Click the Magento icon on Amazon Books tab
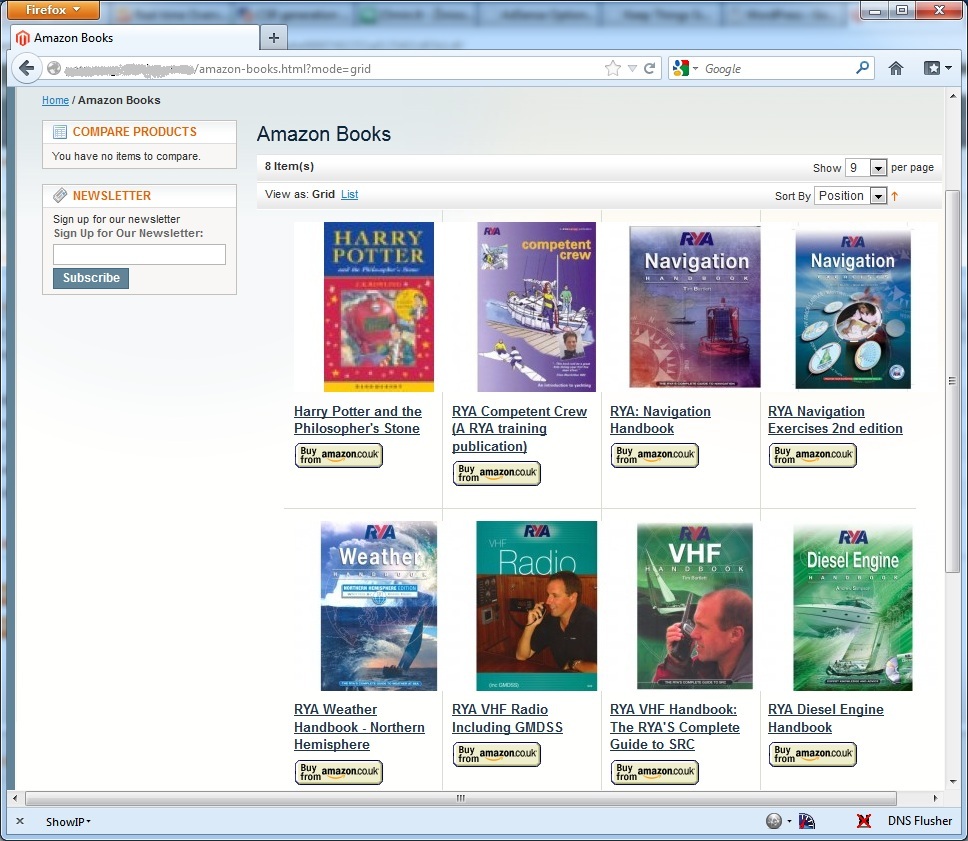This screenshot has height=841, width=968. coord(23,38)
